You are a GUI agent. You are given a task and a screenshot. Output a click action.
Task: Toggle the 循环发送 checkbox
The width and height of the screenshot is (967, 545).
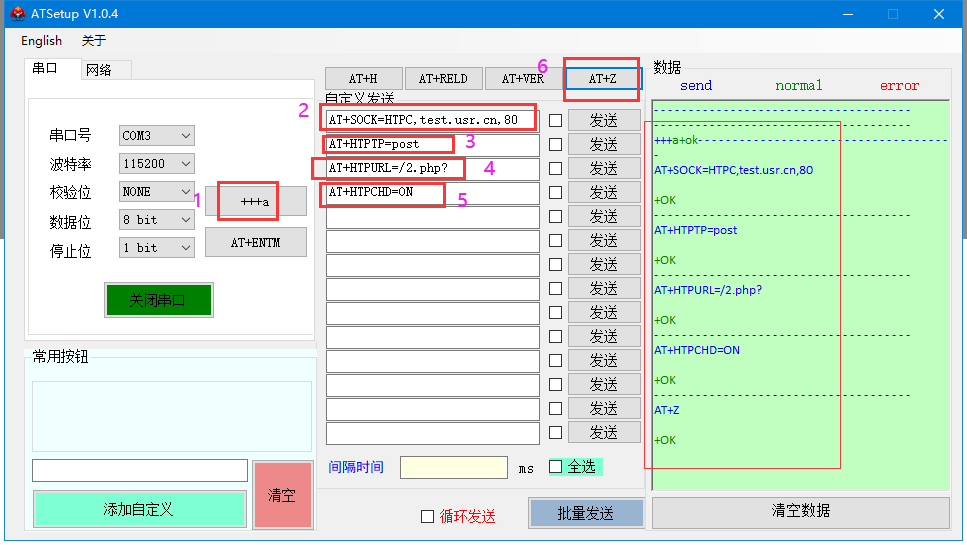click(x=428, y=517)
